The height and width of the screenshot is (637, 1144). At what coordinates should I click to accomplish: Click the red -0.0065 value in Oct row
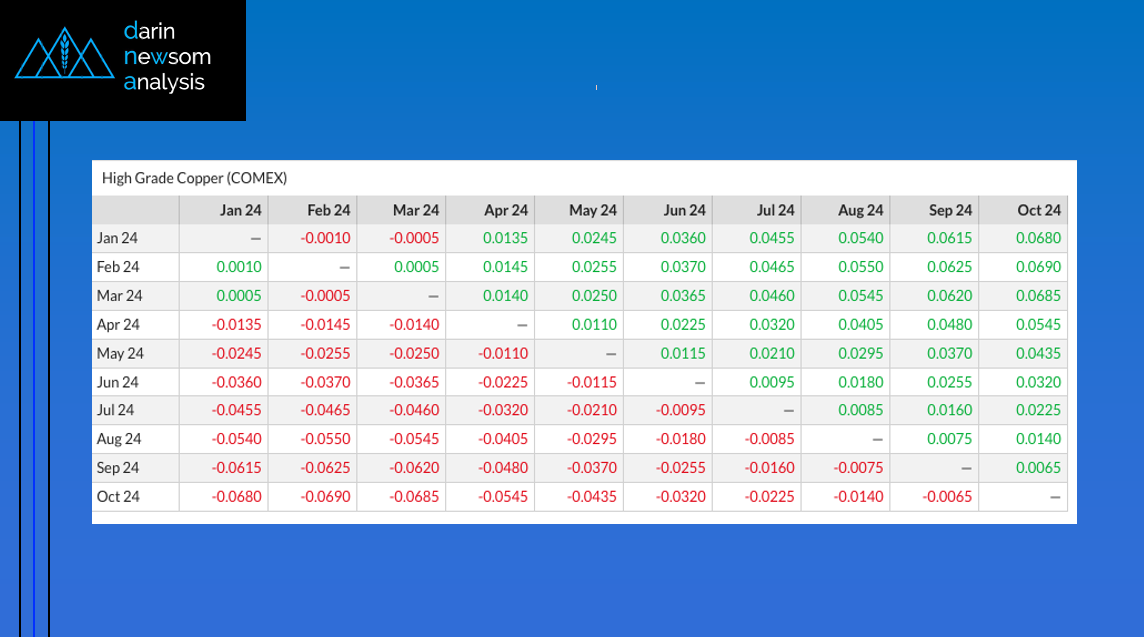click(949, 497)
